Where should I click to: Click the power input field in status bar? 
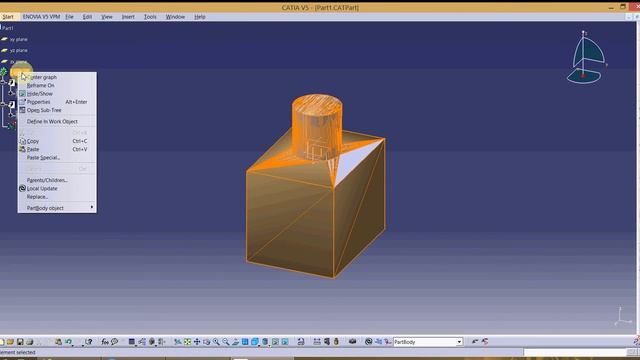click(x=575, y=352)
